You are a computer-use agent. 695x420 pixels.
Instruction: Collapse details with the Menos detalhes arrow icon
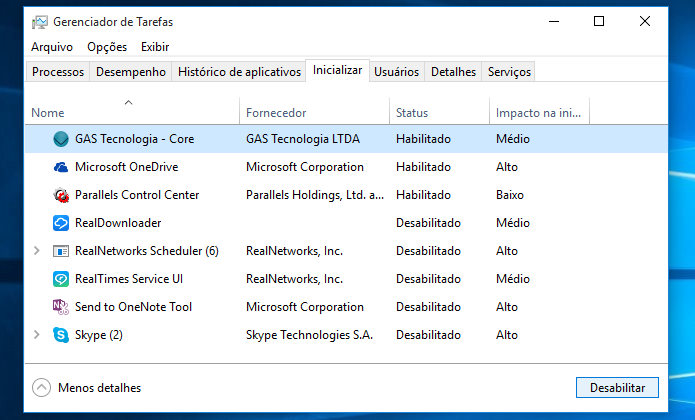pyautogui.click(x=41, y=388)
